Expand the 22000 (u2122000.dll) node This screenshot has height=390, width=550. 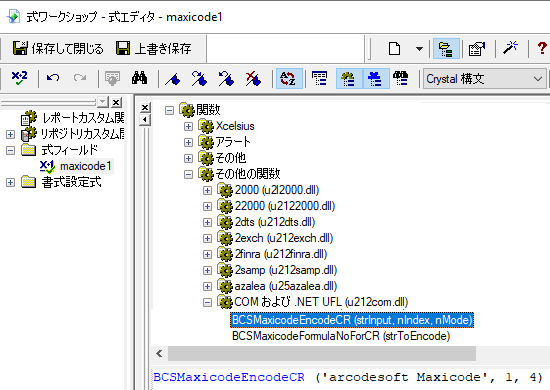(x=207, y=206)
